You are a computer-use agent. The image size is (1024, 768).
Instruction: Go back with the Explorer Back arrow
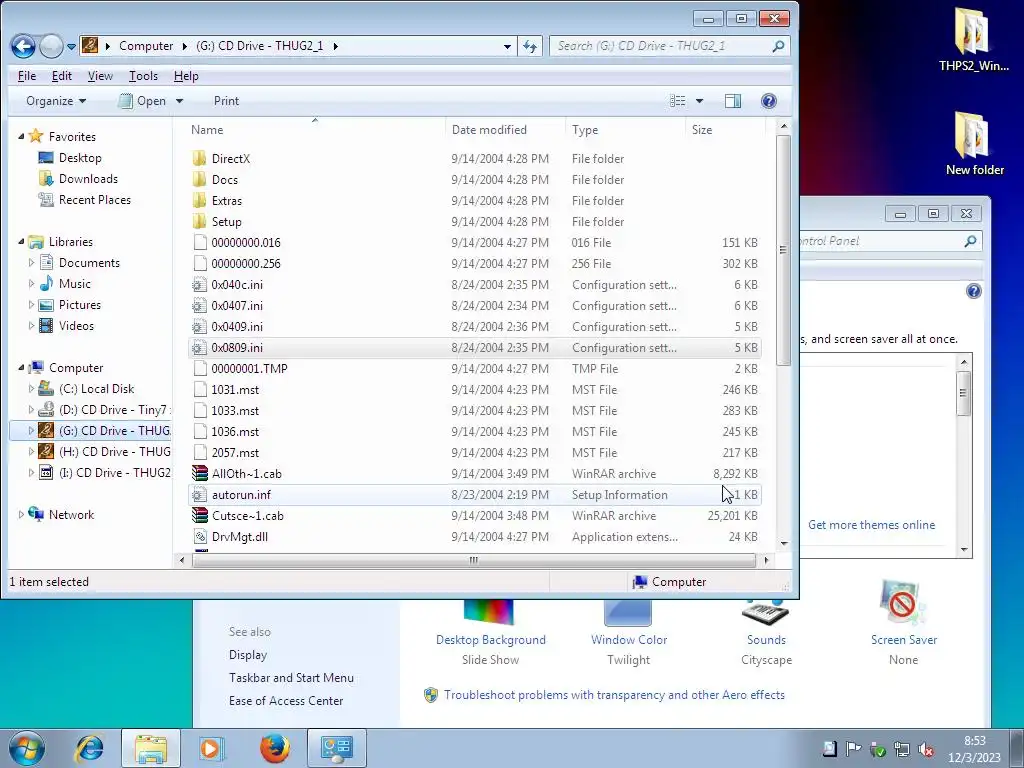click(24, 46)
